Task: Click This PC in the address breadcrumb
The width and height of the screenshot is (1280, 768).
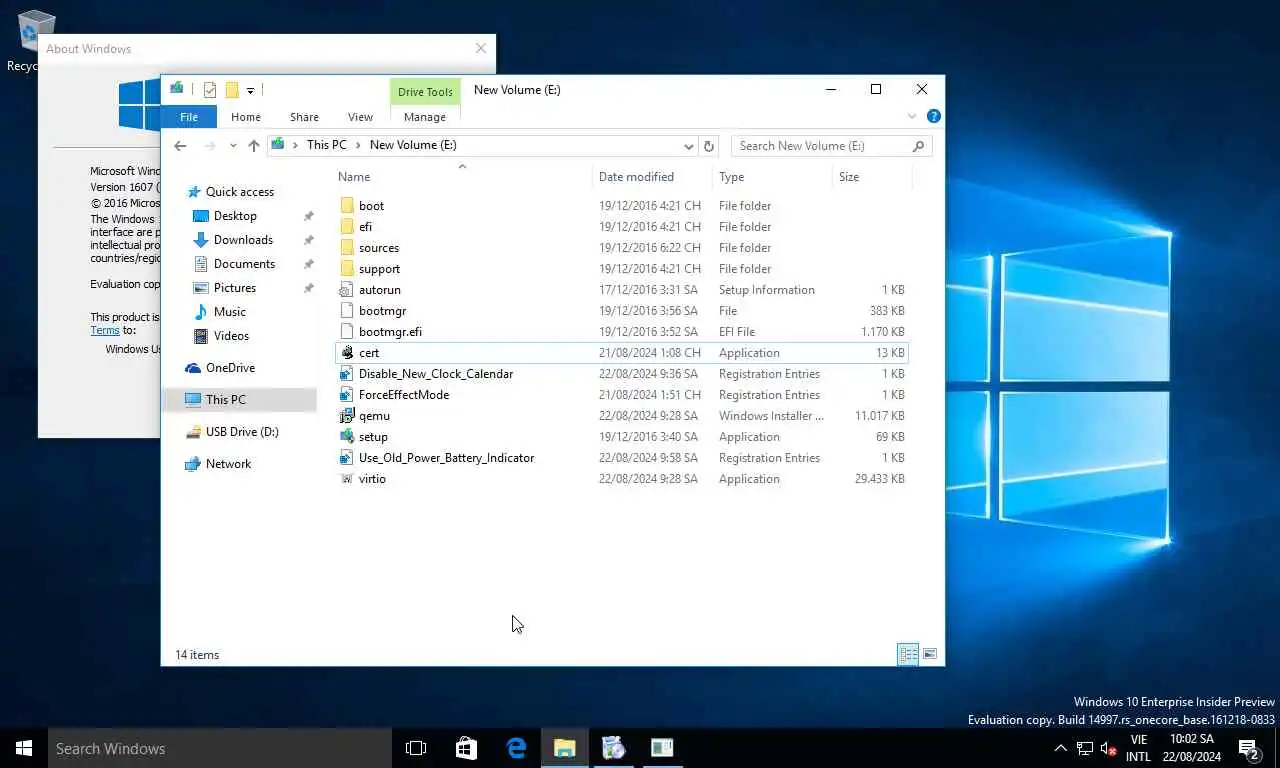Action: click(x=326, y=145)
